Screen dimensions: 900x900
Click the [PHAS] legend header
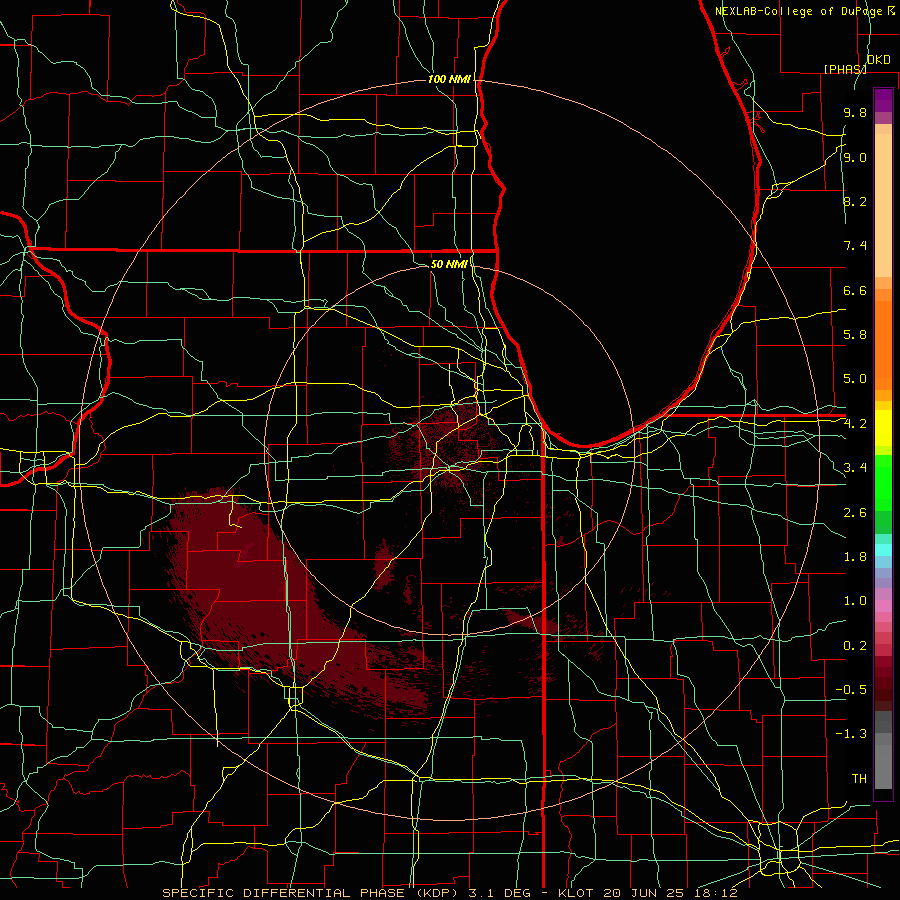click(x=845, y=69)
